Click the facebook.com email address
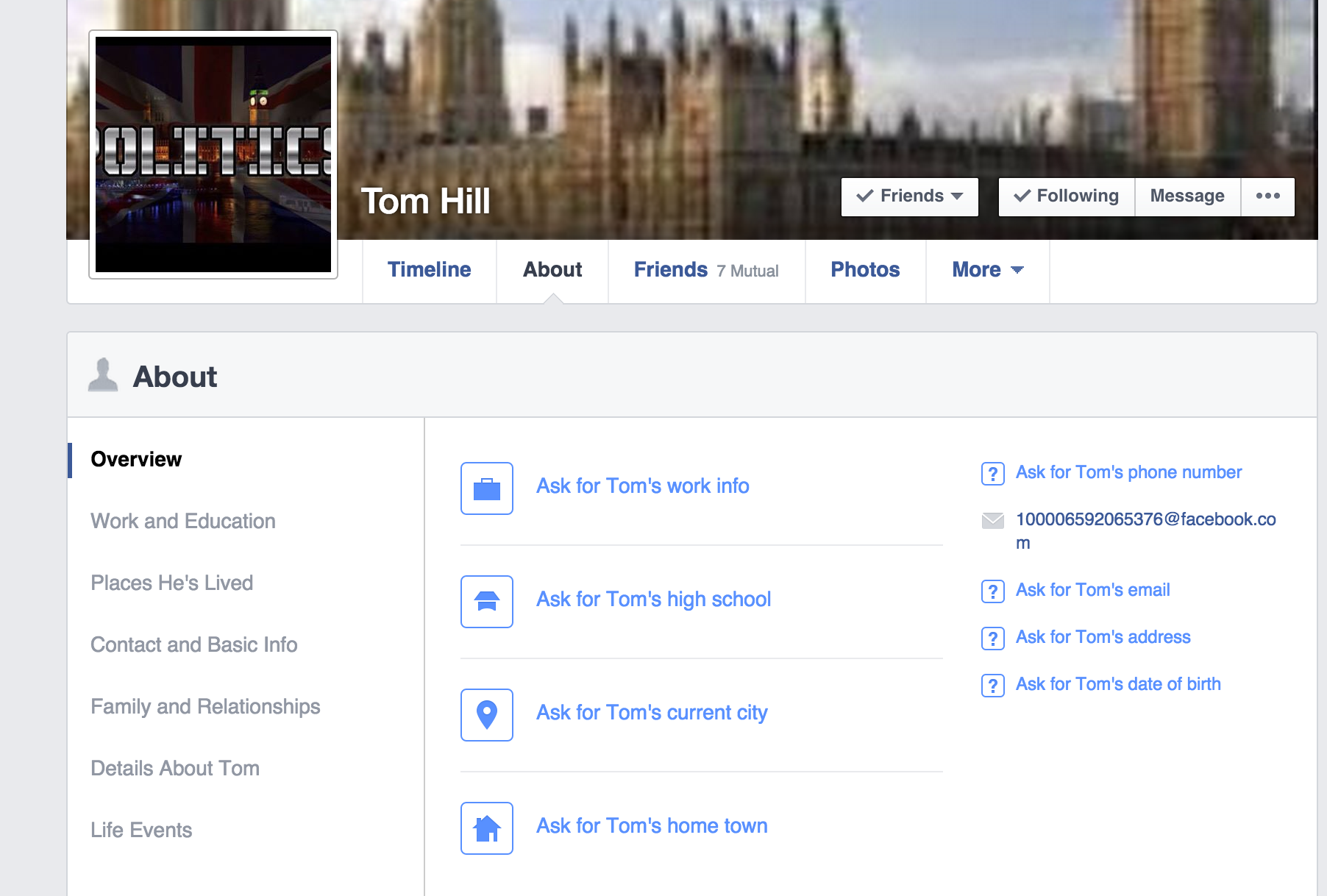1327x896 pixels. pyautogui.click(x=1145, y=519)
